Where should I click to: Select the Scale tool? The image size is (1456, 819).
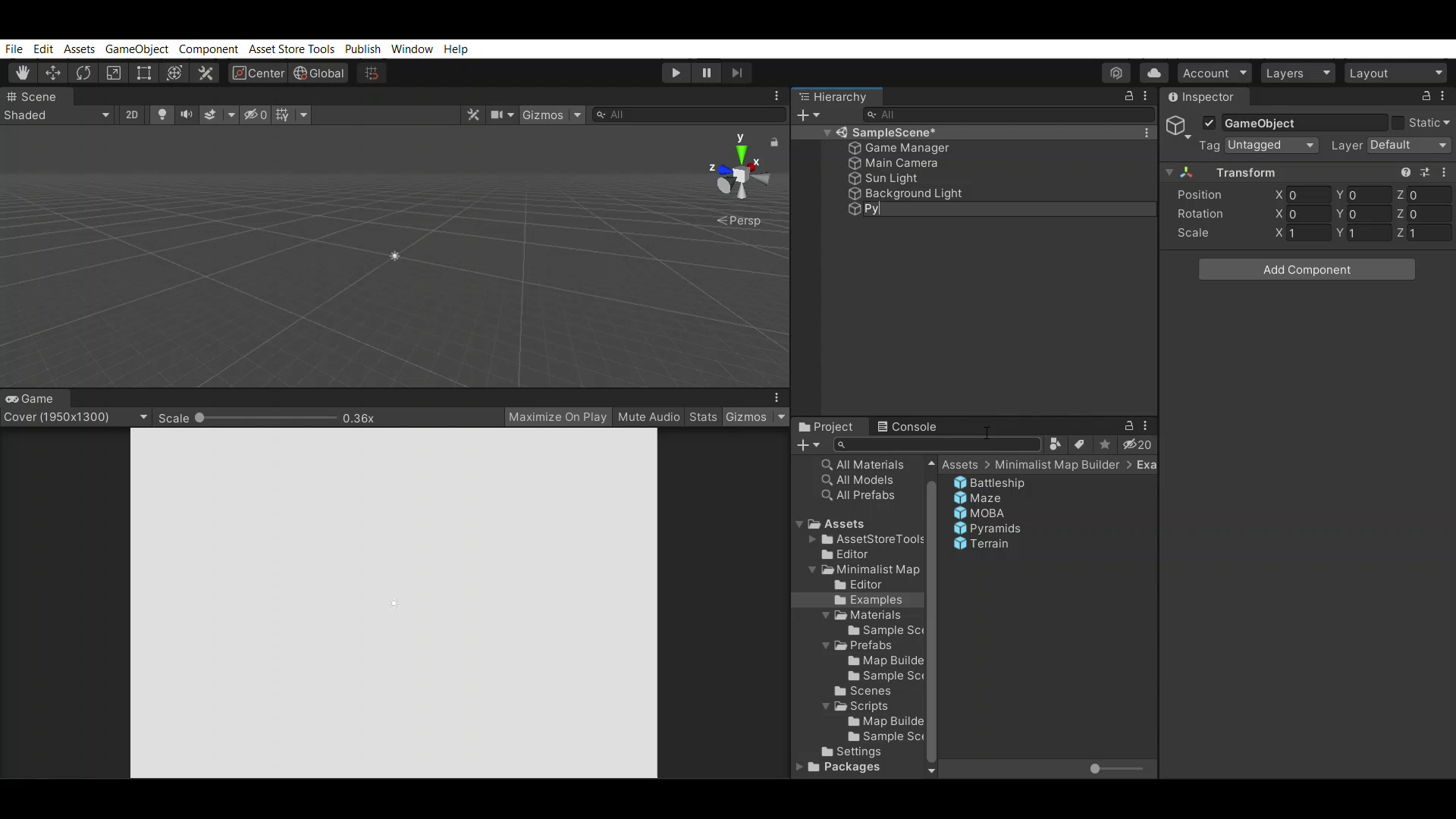click(114, 73)
